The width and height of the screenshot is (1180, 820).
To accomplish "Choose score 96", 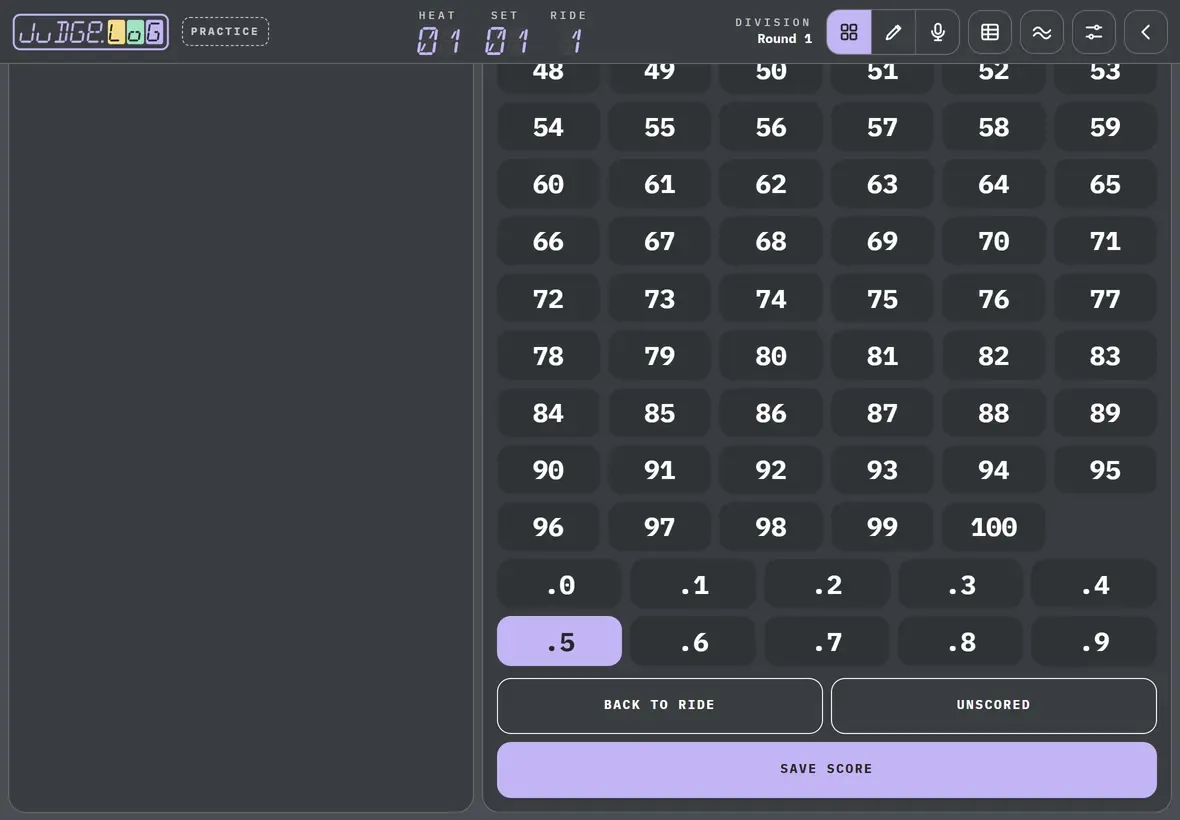I will (x=548, y=527).
